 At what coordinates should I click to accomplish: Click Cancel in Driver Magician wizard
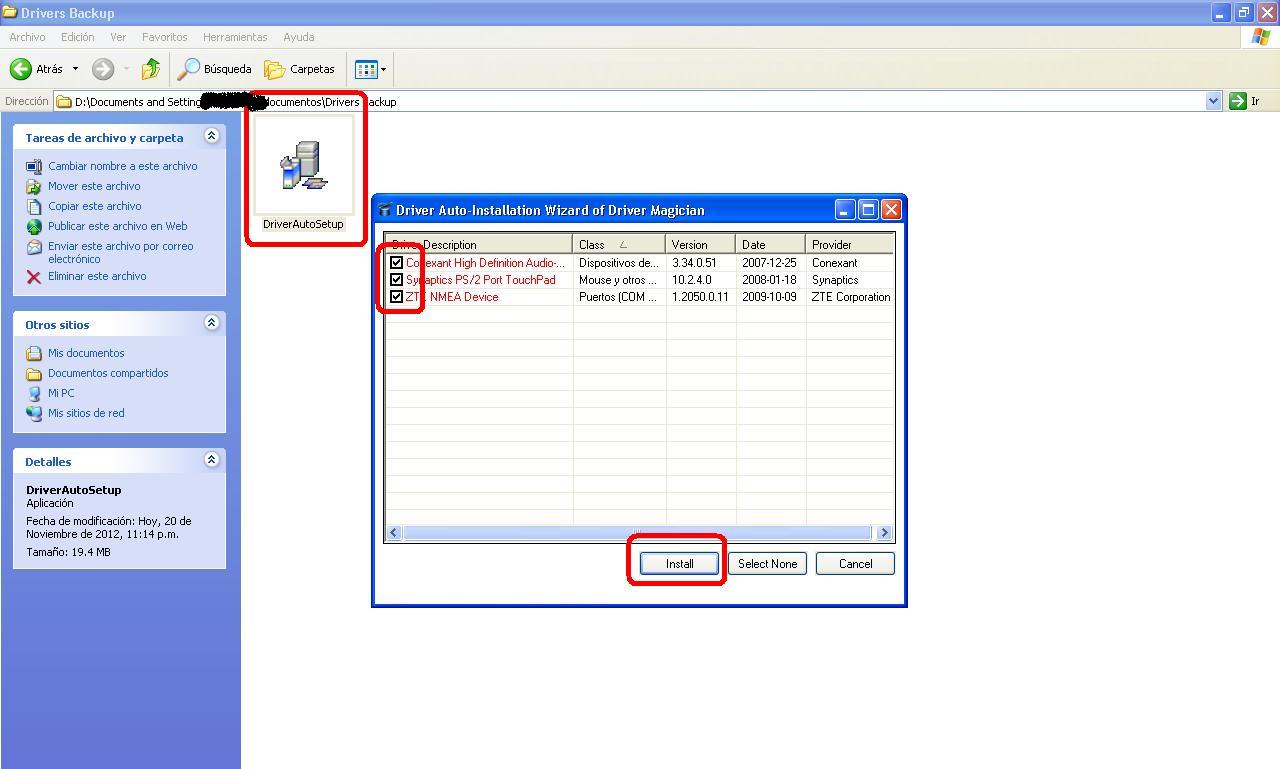coord(855,564)
